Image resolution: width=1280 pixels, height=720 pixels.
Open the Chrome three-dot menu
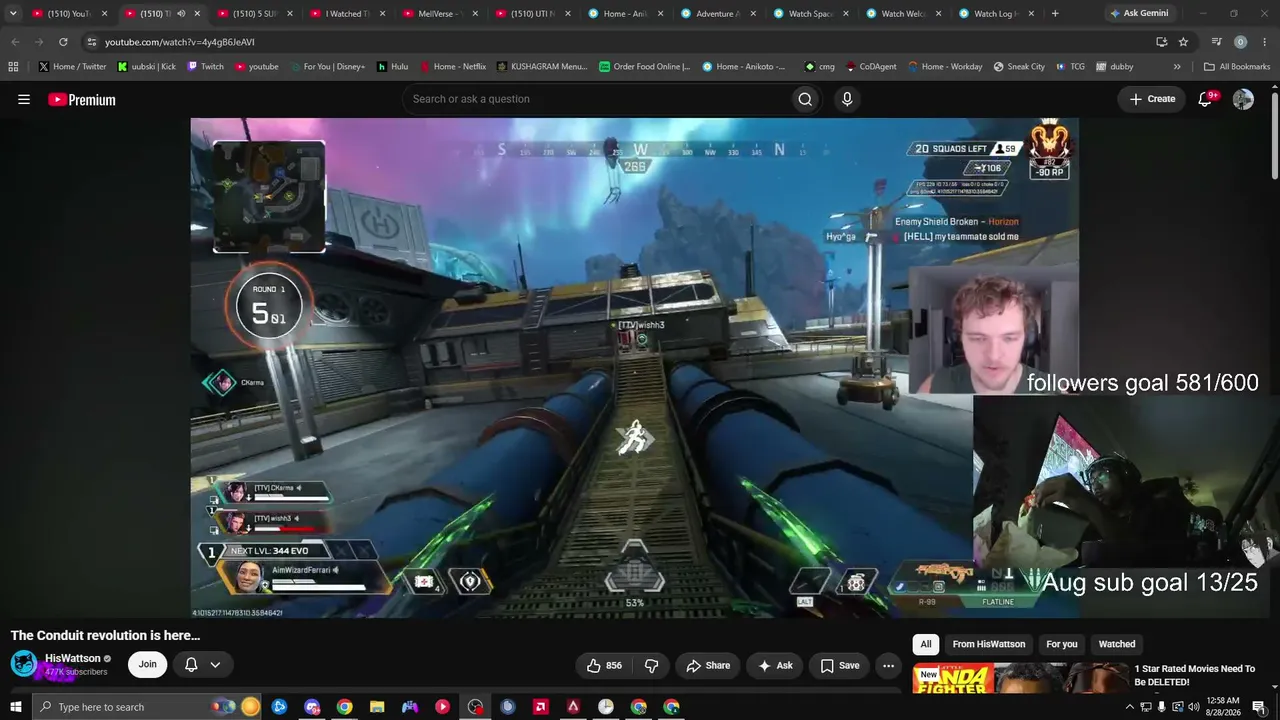(x=1264, y=42)
